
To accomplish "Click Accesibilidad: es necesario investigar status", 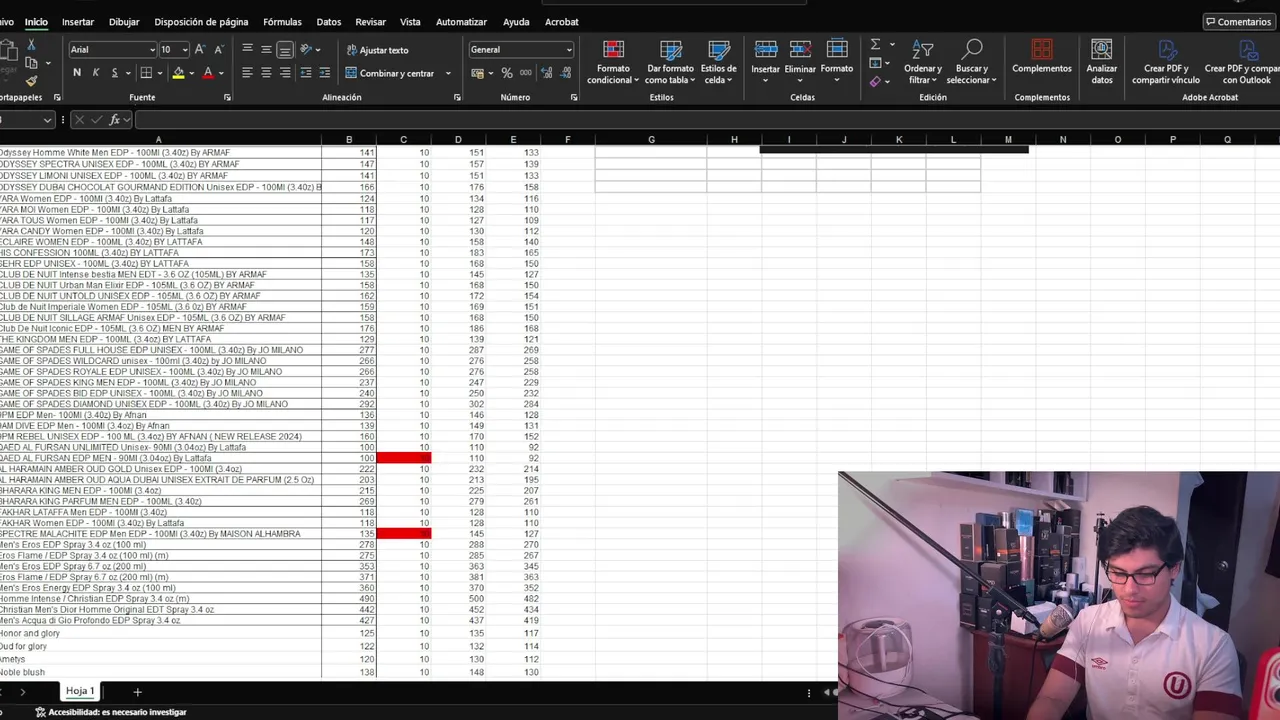I will point(111,712).
